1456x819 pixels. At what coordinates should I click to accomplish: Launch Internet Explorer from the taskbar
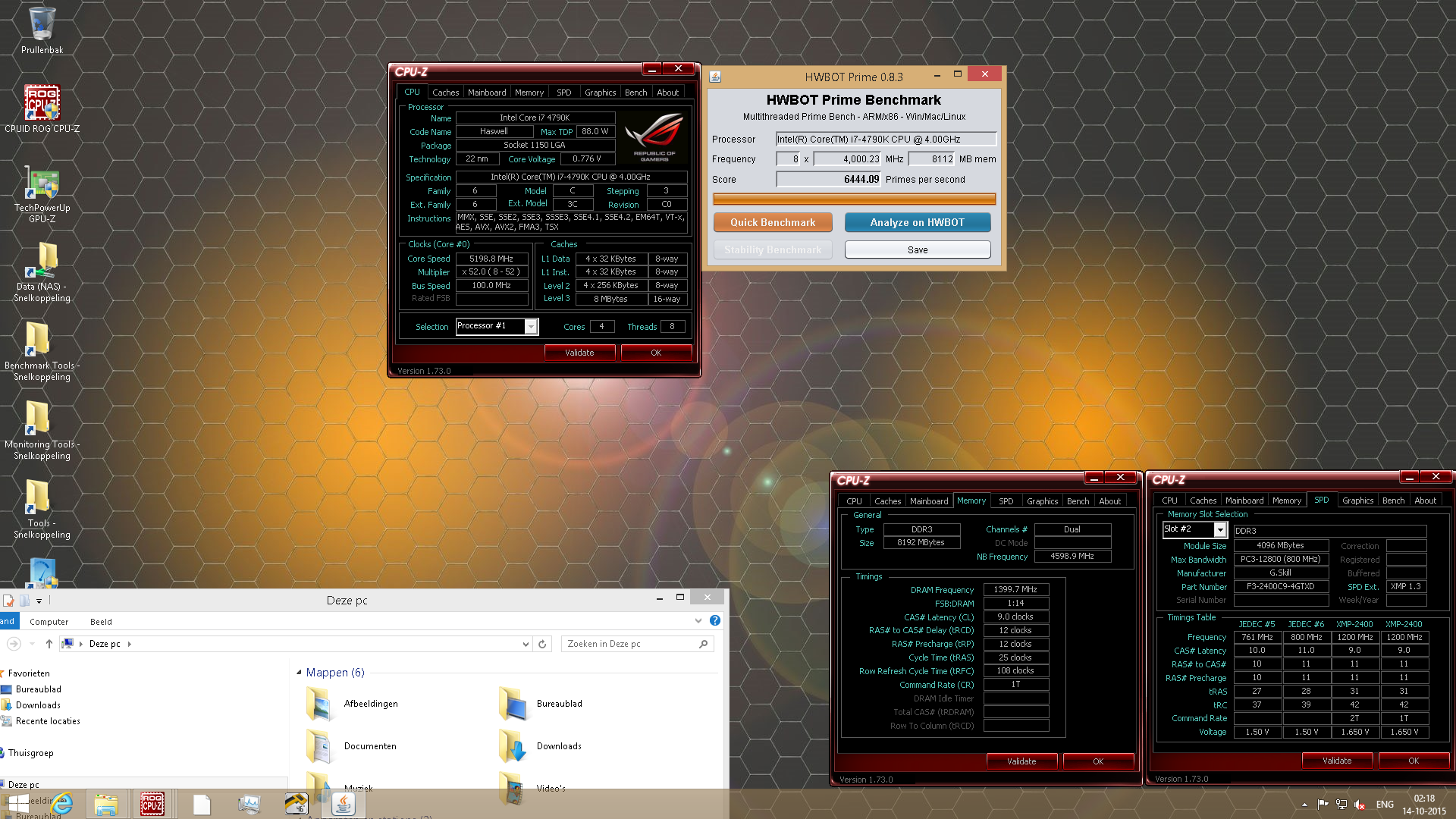coord(61,804)
